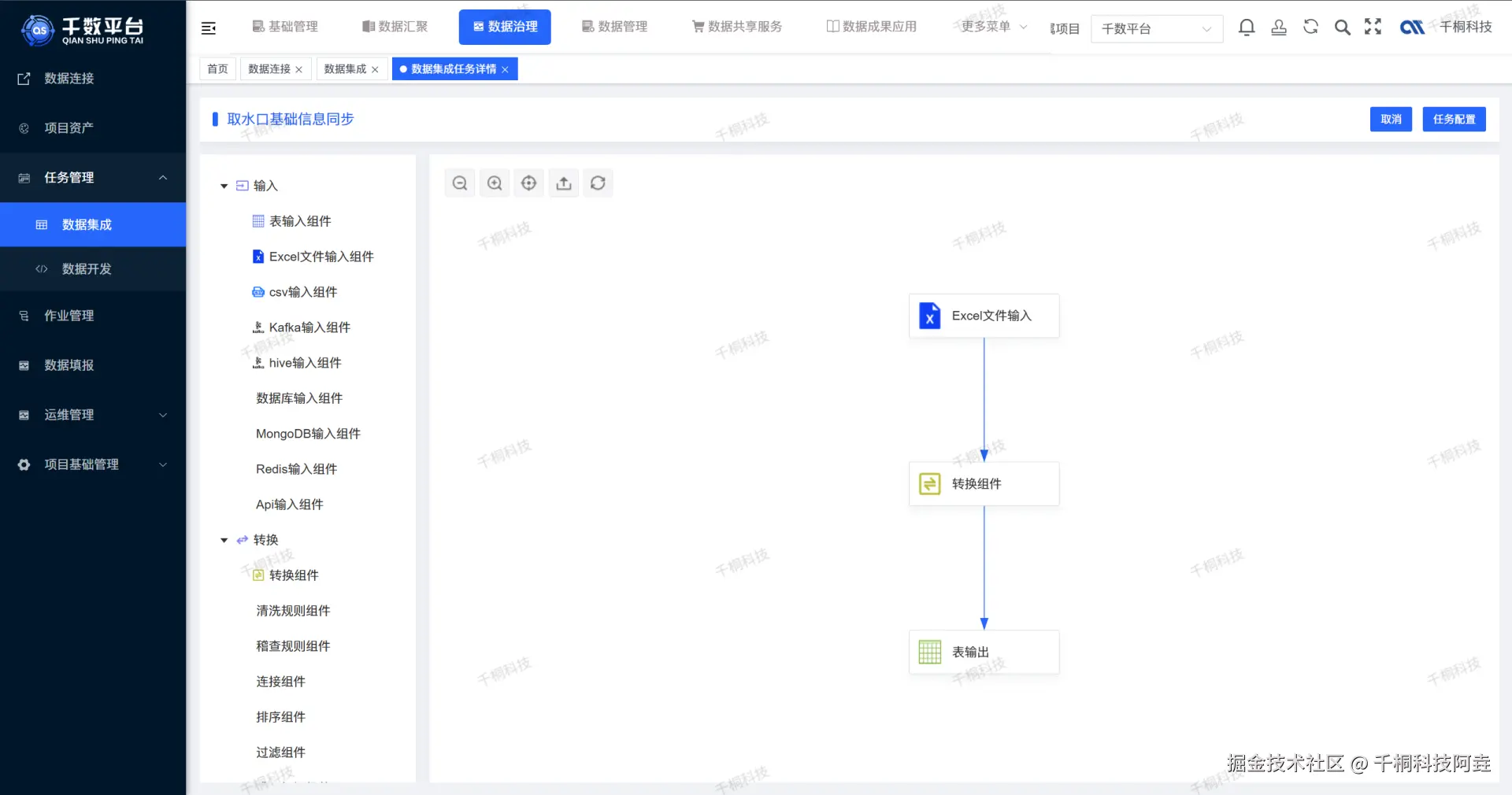Open 数据开发 in the sidebar

point(93,269)
